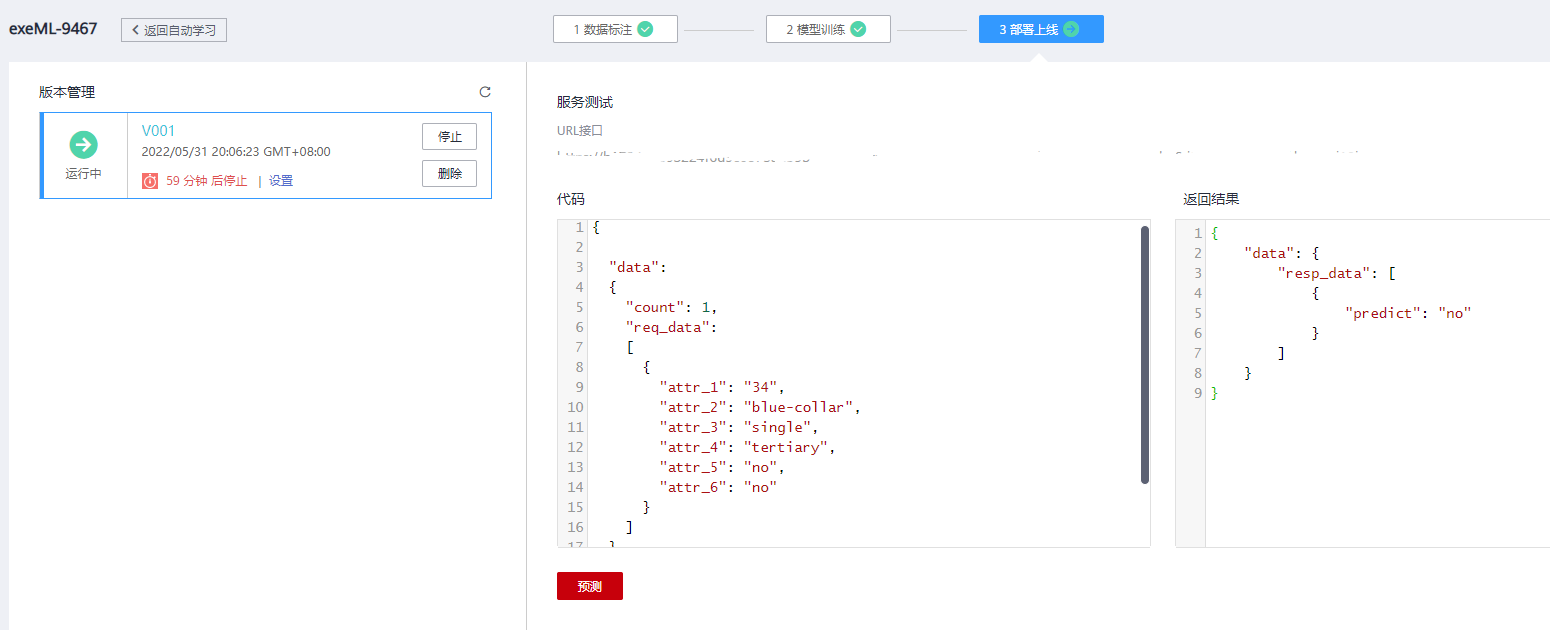Open the V001 version link
1550x630 pixels.
click(158, 131)
